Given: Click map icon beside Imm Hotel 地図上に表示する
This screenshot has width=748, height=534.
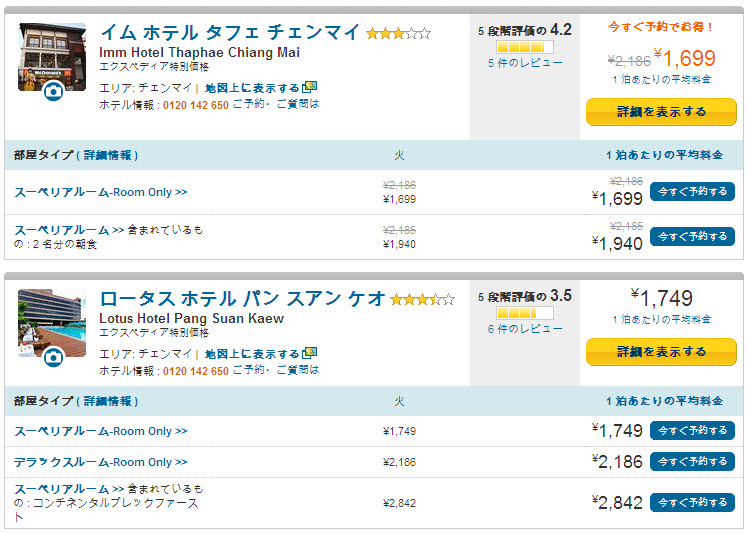Looking at the screenshot, I should click(310, 87).
